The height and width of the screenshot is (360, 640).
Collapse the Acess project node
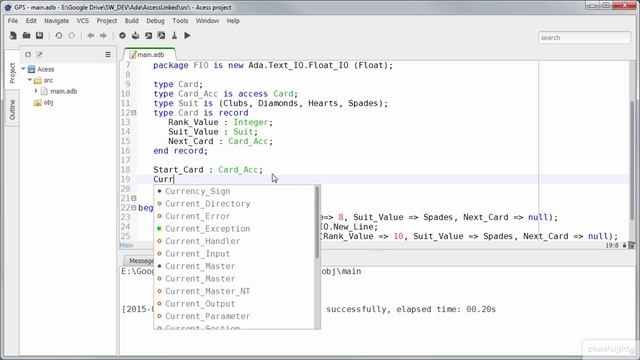click(x=23, y=69)
